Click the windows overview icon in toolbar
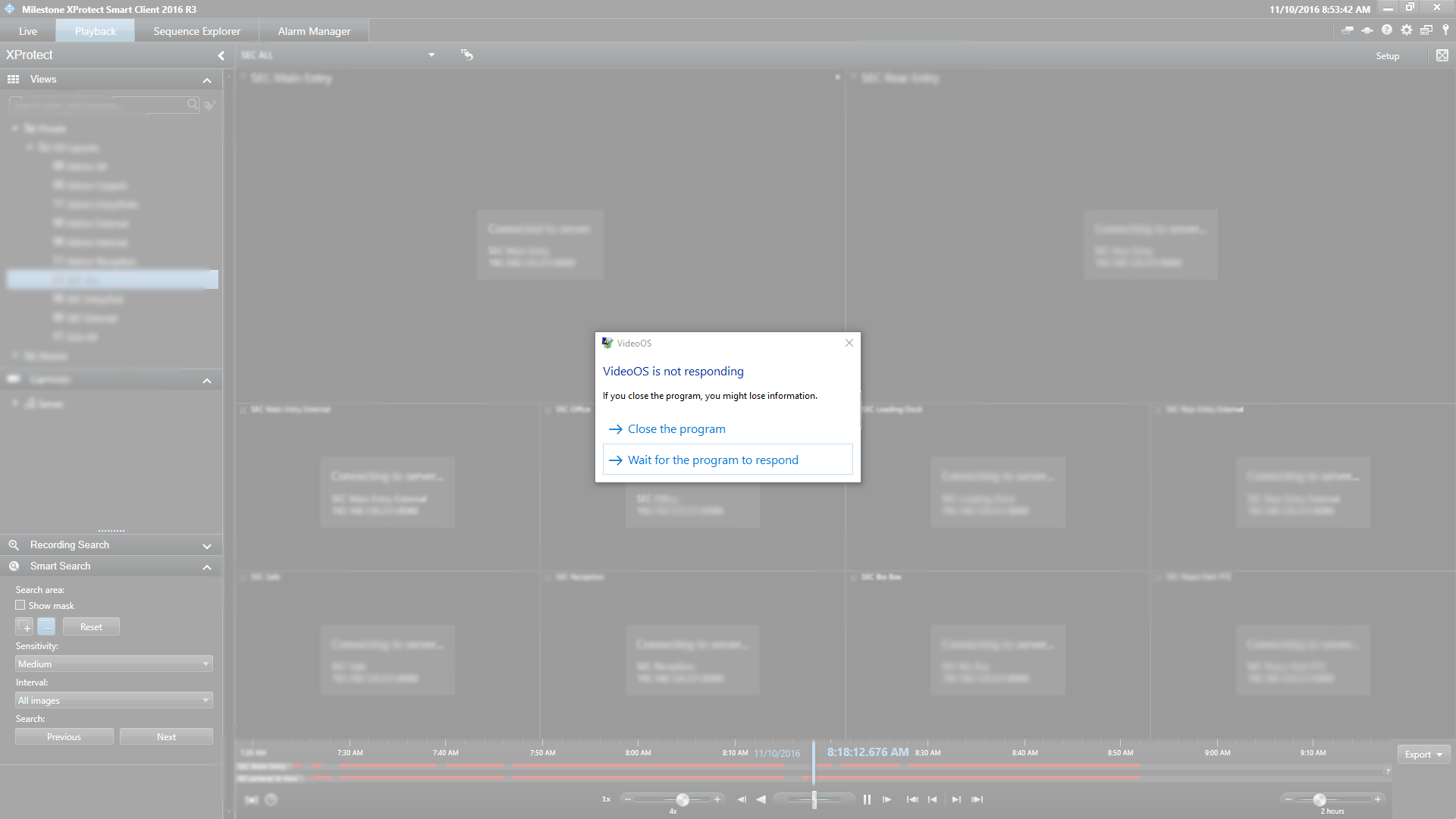Screen dimensions: 1456x819 pyautogui.click(x=1426, y=30)
